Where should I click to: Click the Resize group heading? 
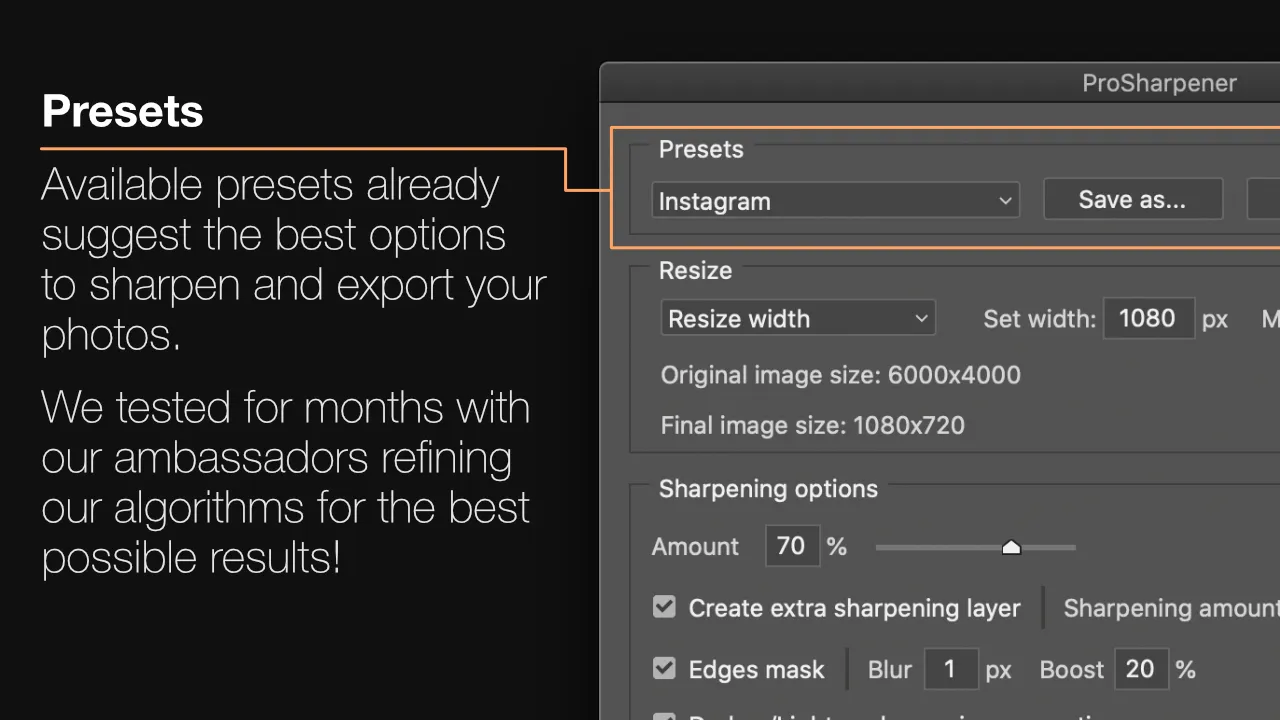(694, 270)
